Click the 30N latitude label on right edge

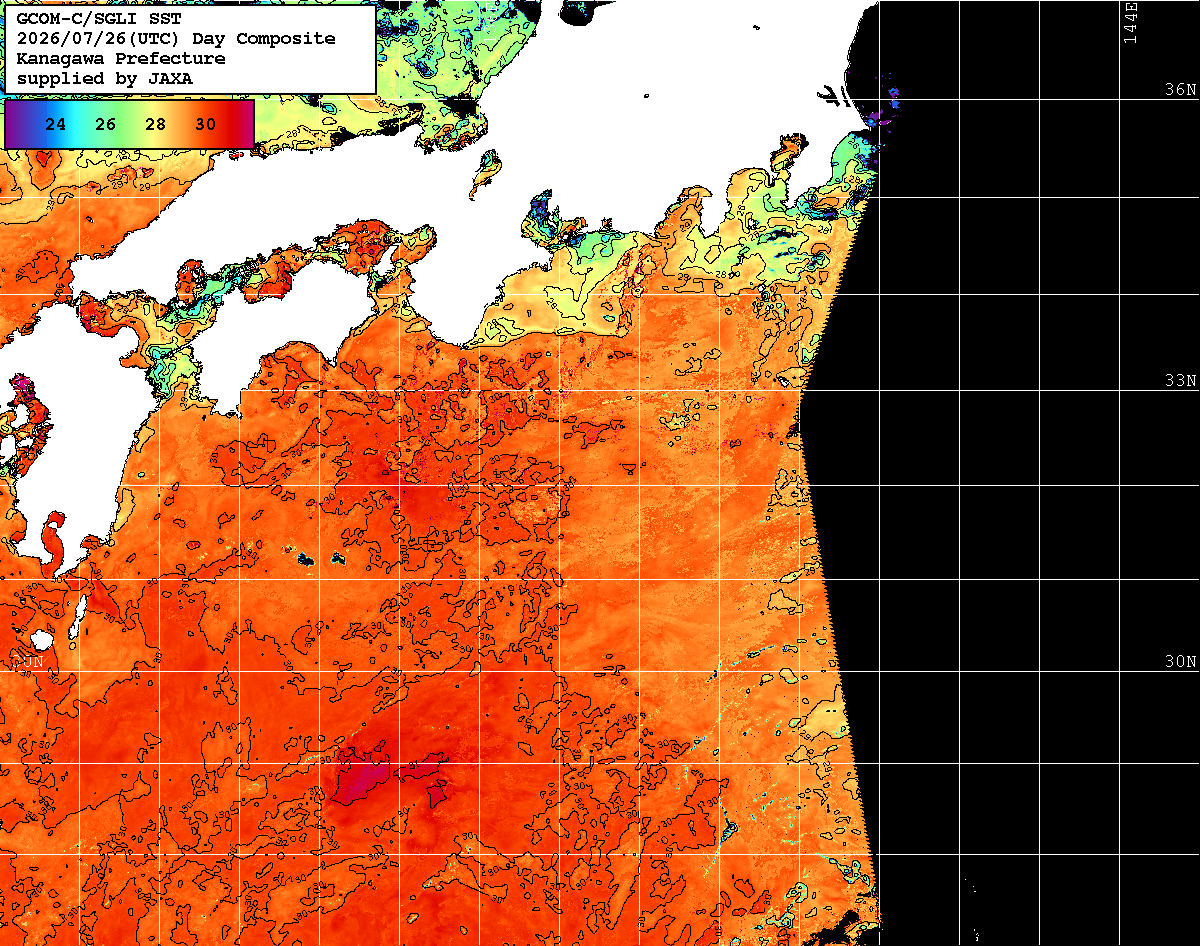pyautogui.click(x=1180, y=661)
